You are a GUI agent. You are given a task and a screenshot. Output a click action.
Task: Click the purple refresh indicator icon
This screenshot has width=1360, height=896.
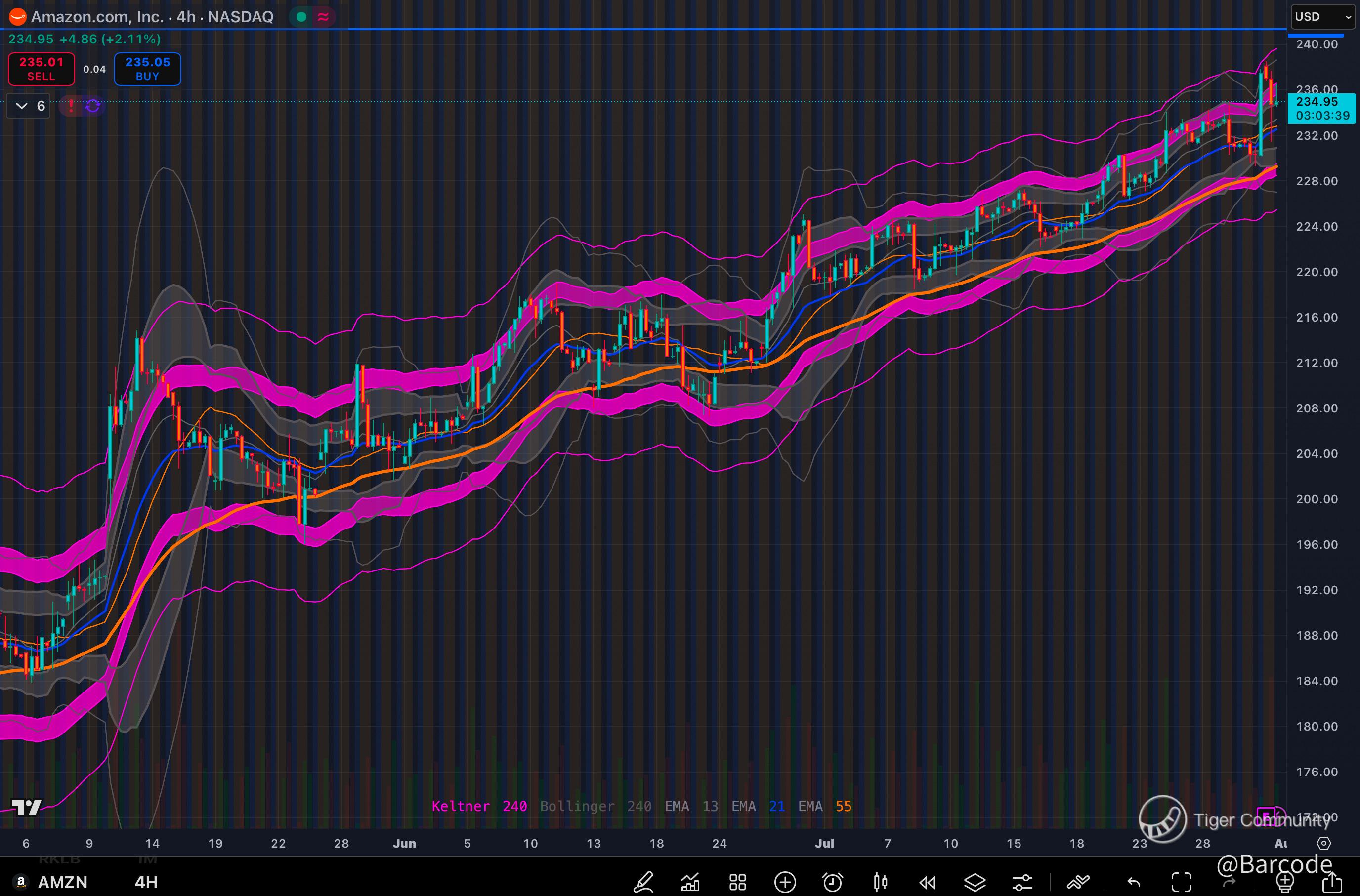93,106
